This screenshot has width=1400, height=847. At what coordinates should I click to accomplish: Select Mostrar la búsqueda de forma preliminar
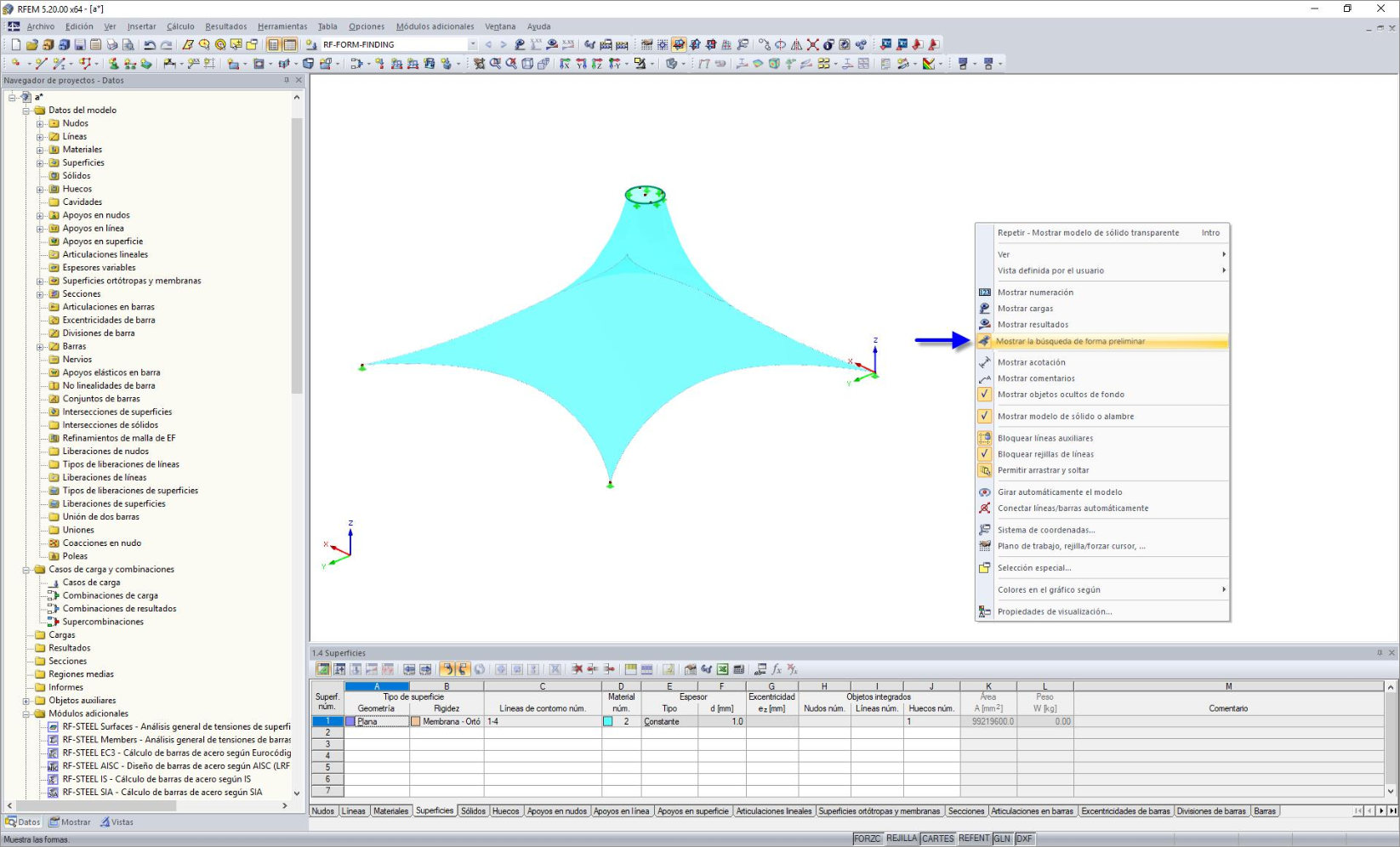(x=1102, y=341)
